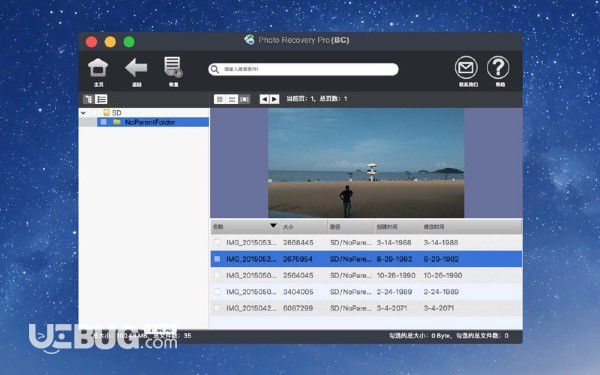Viewport: 600px width, 375px height.
Task: Open Help via the question mark icon
Action: [x=498, y=68]
